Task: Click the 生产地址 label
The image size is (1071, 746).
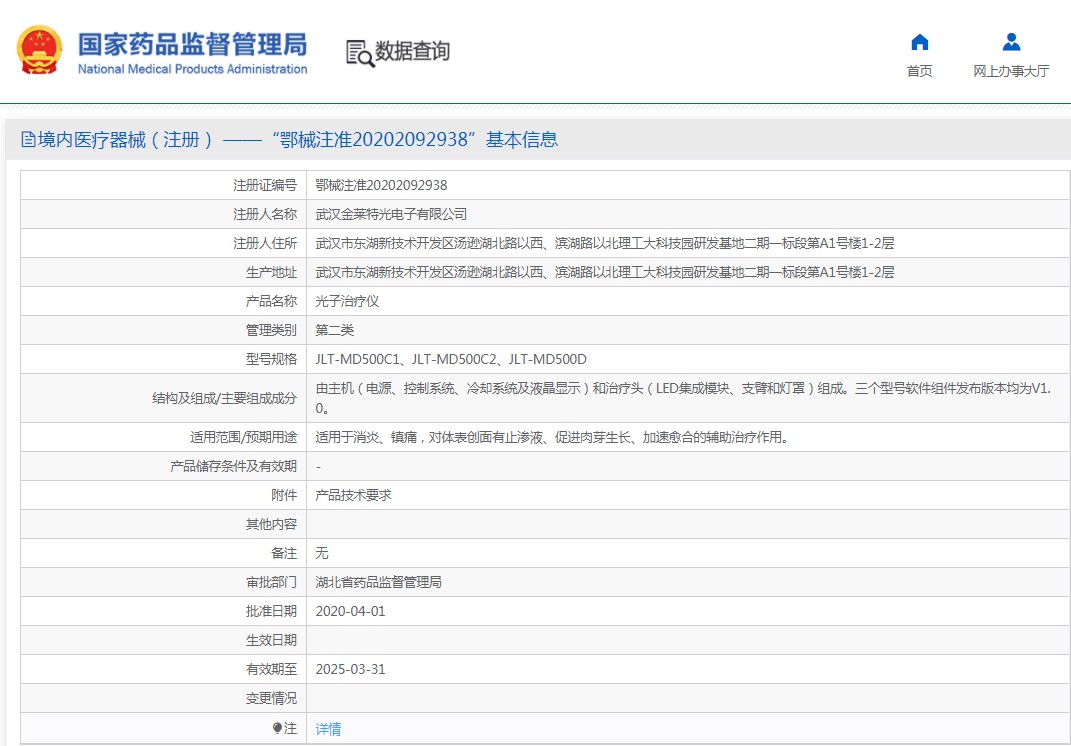Action: pyautogui.click(x=271, y=273)
